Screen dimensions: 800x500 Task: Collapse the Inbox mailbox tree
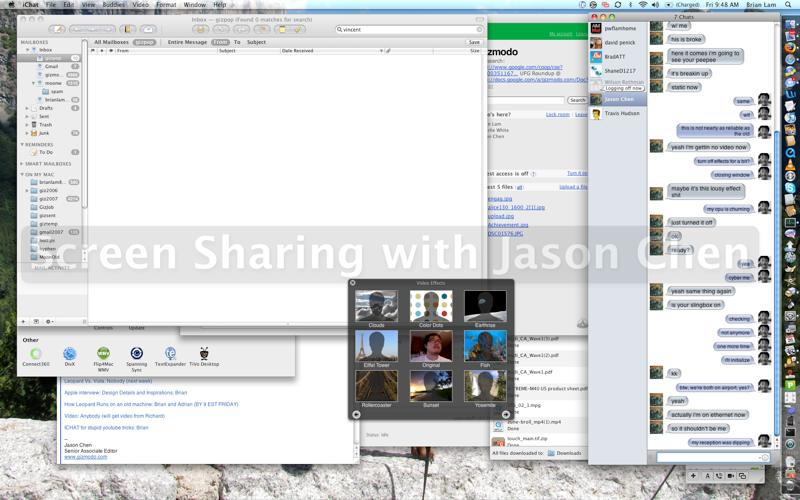pos(28,50)
